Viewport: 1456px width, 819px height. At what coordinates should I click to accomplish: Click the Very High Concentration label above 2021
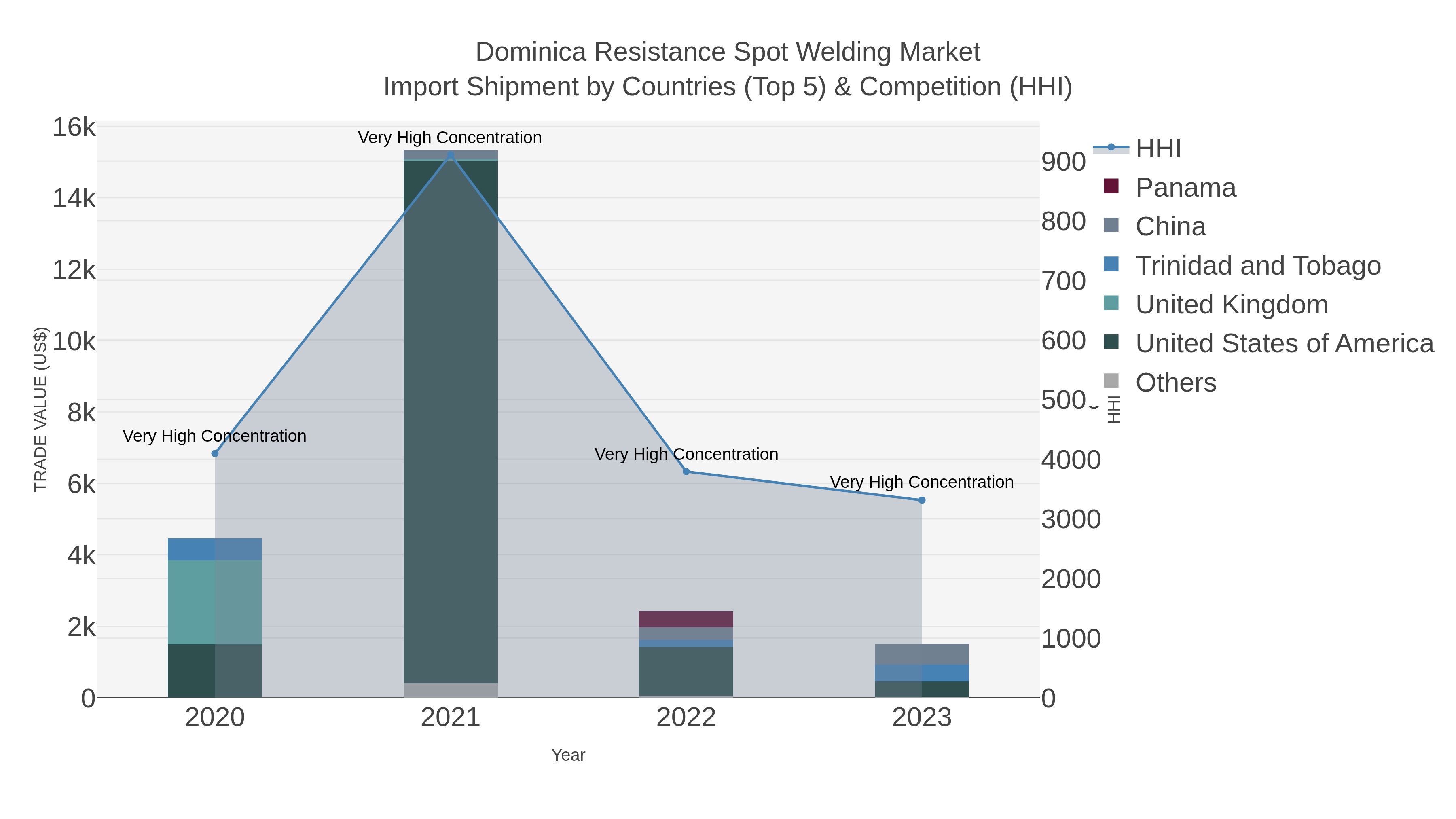tap(450, 138)
